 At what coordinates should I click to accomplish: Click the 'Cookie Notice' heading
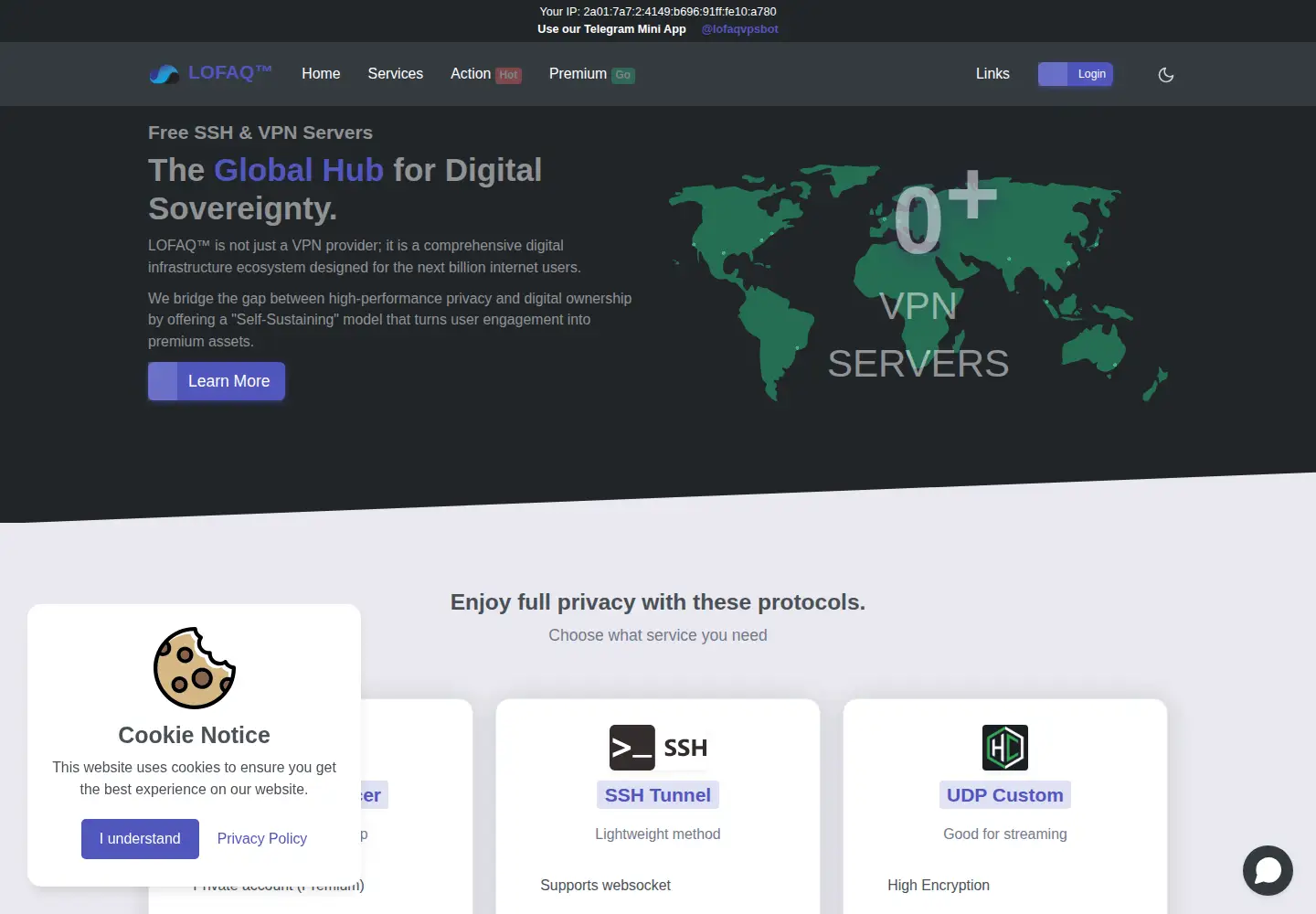tap(195, 736)
